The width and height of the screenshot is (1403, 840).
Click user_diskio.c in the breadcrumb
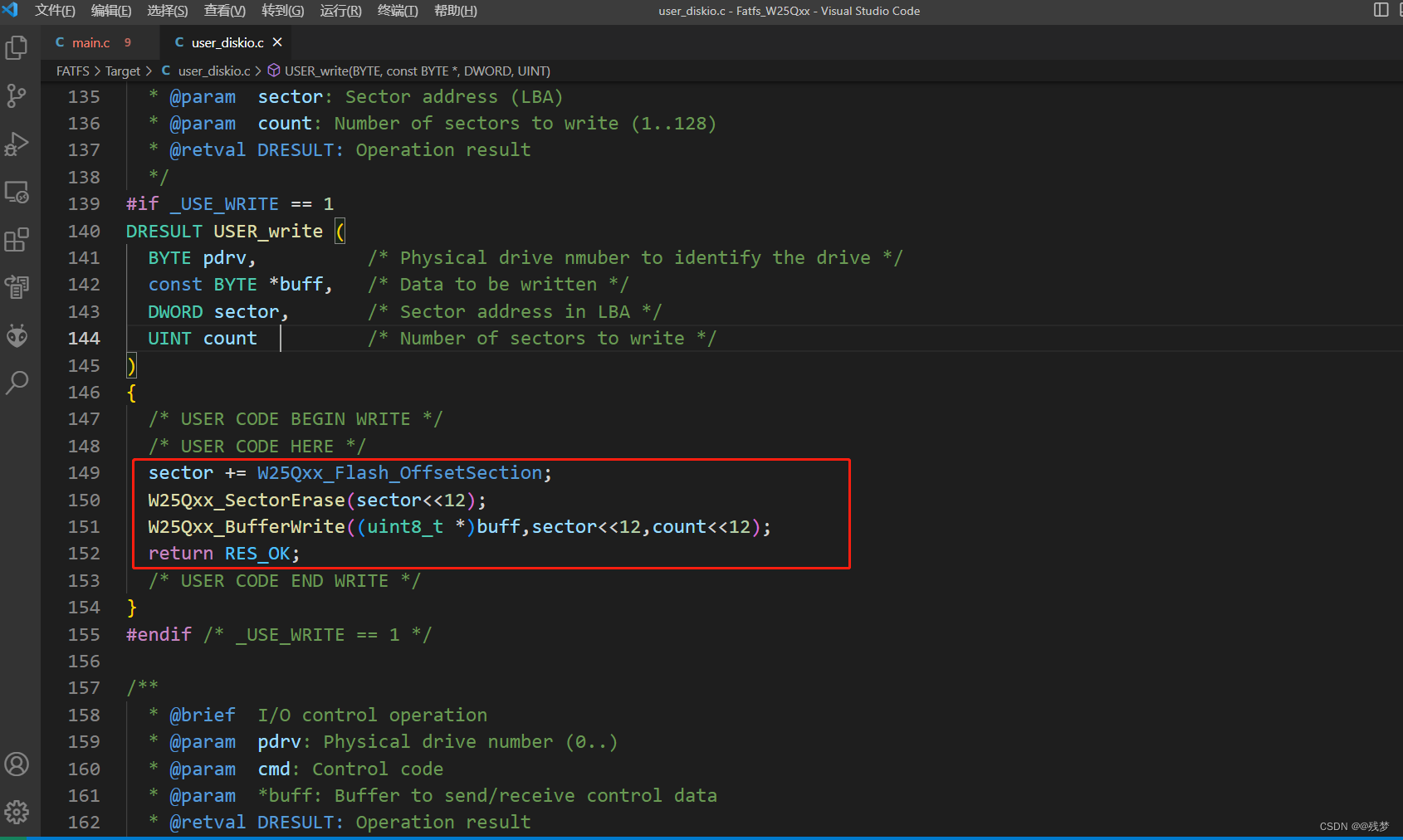(x=214, y=71)
